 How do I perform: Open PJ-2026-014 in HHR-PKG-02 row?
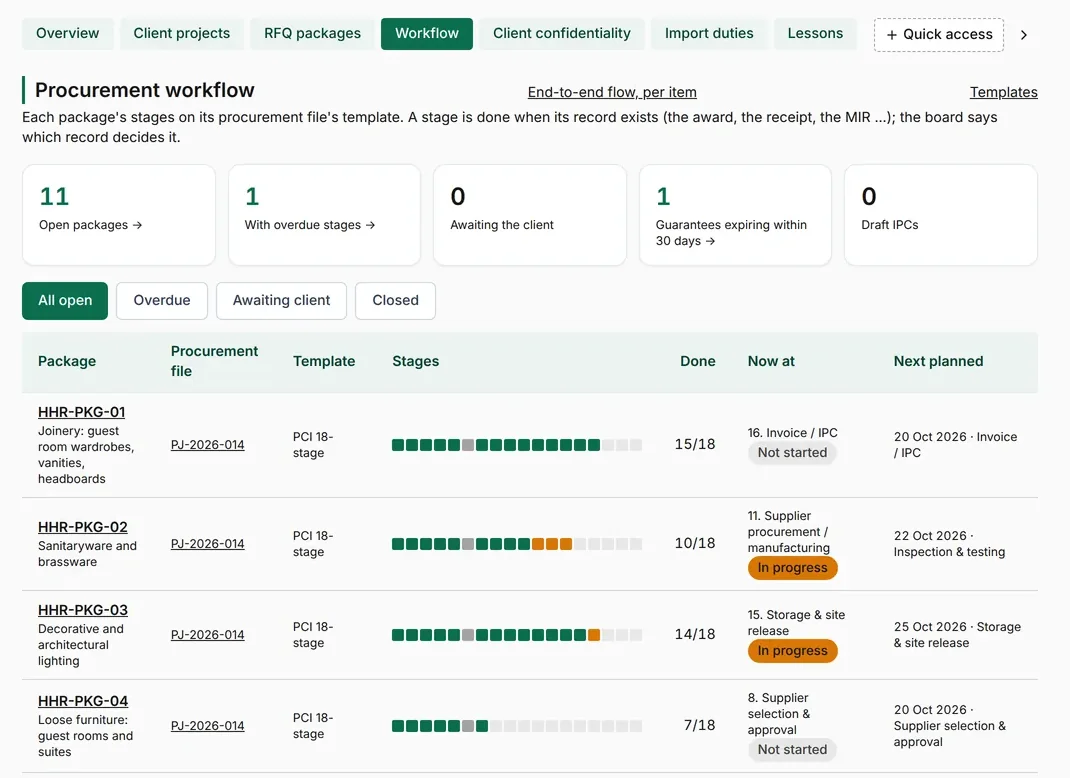207,544
